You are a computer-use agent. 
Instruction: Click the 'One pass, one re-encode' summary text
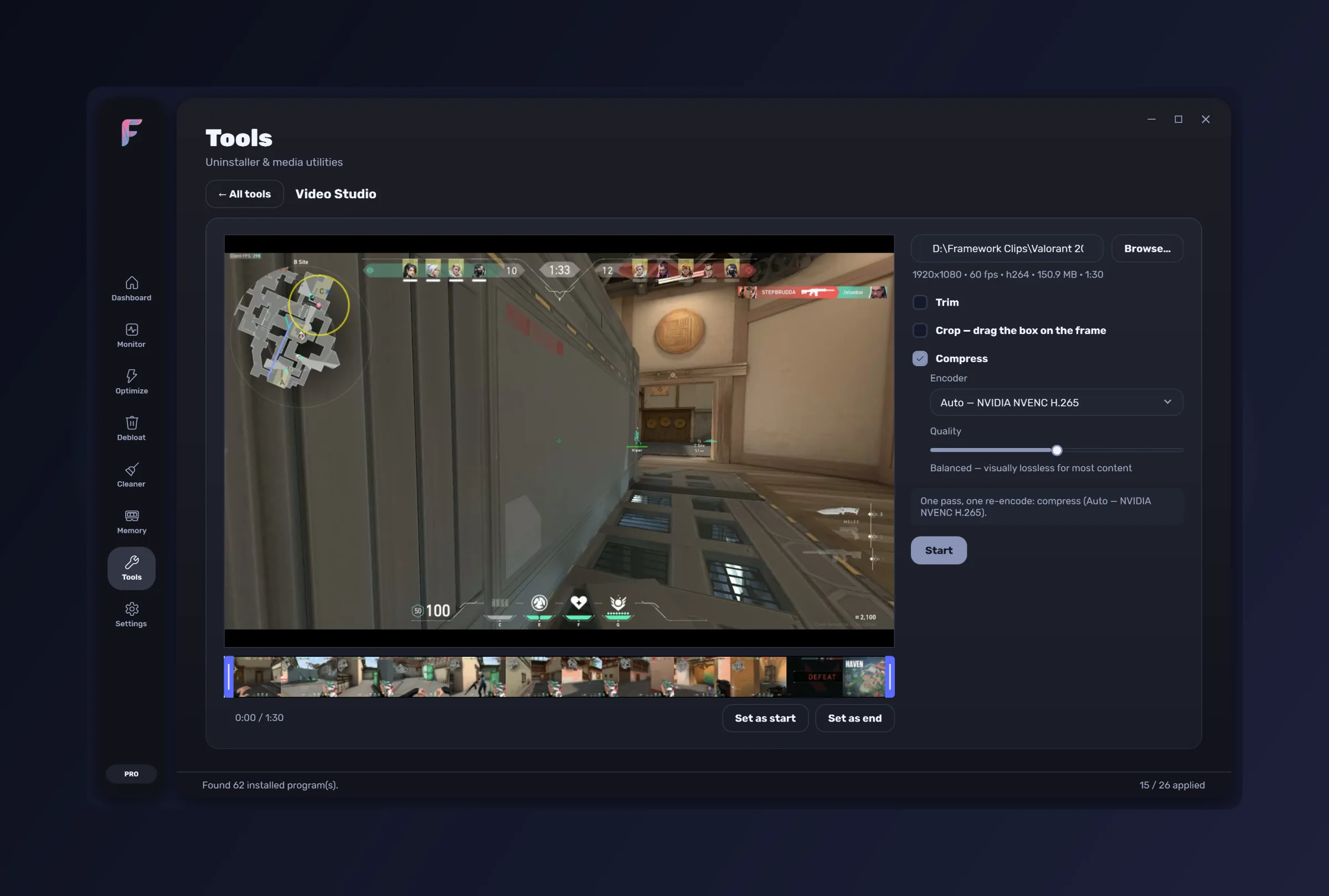pyautogui.click(x=1036, y=506)
